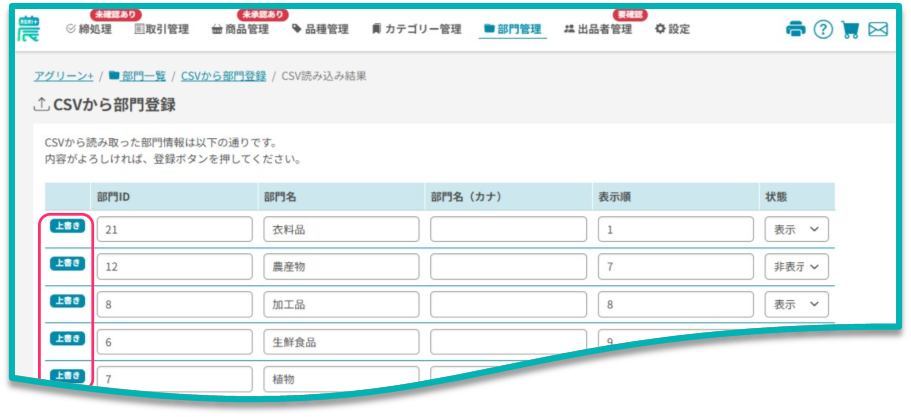This screenshot has height=417, width=911.
Task: Click the envelope mail icon
Action: click(878, 29)
